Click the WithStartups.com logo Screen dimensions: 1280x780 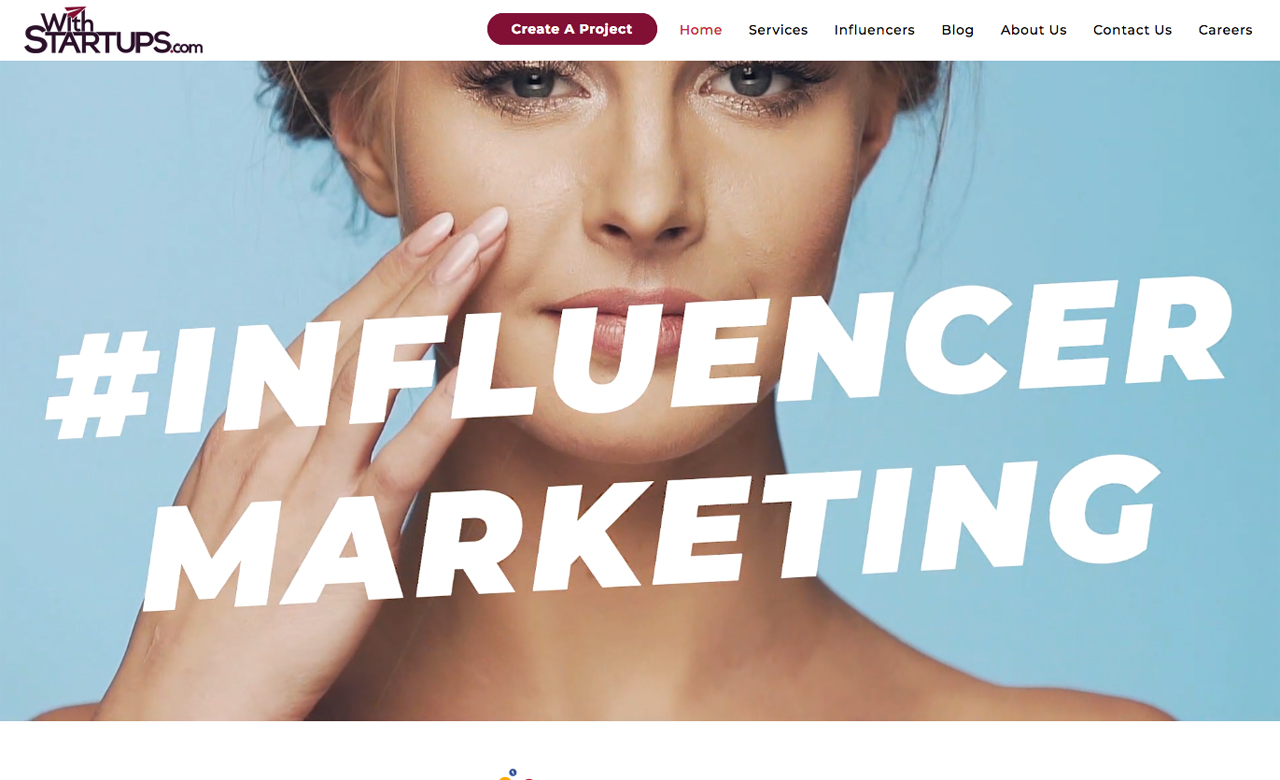(114, 30)
